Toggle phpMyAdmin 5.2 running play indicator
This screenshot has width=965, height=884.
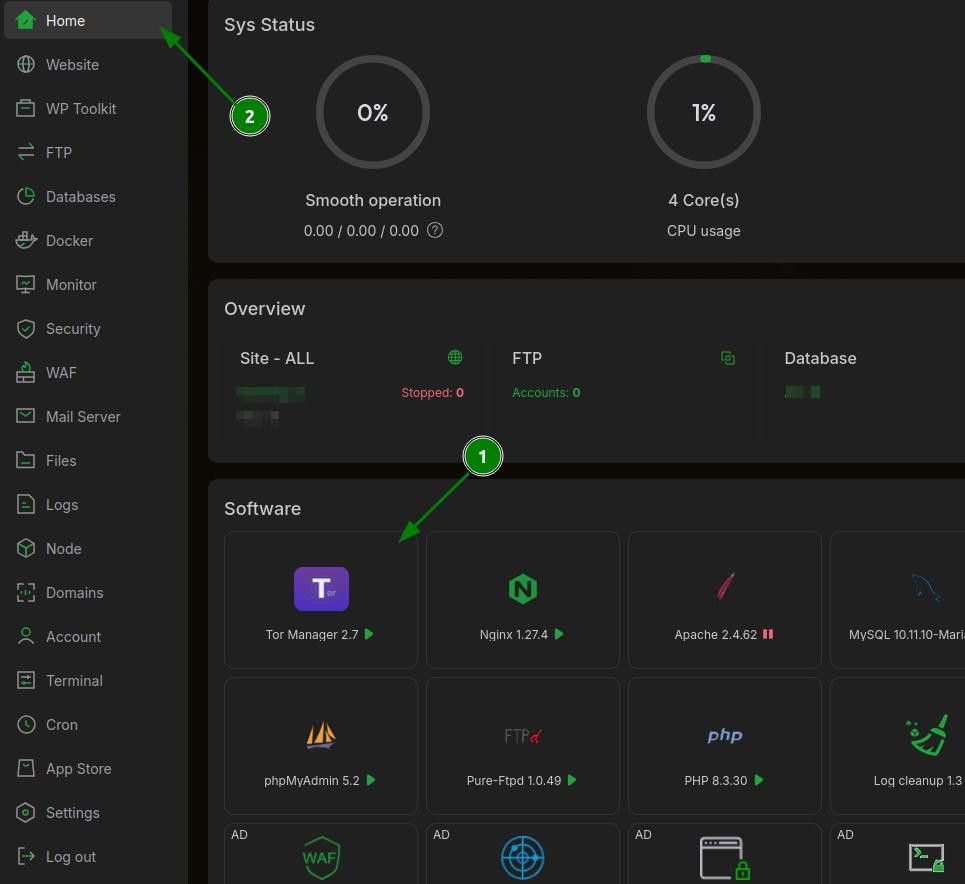pos(371,780)
